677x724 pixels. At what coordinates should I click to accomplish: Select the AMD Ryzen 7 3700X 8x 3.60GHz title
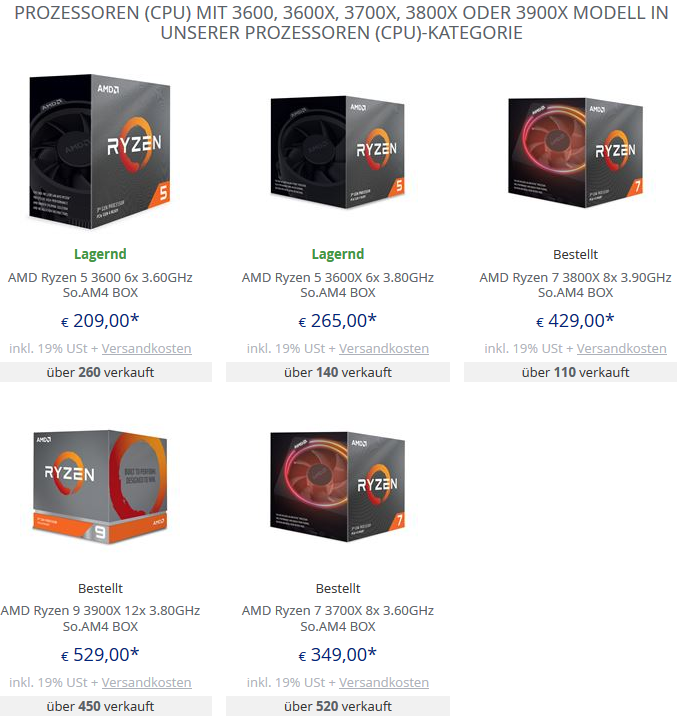337,618
